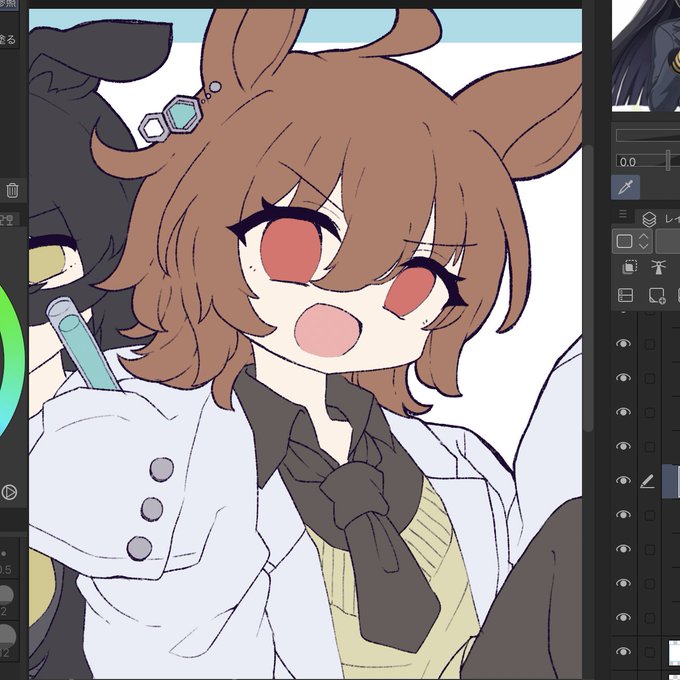Open the layer panel hamburger menu
The image size is (680, 680).
coord(623,214)
